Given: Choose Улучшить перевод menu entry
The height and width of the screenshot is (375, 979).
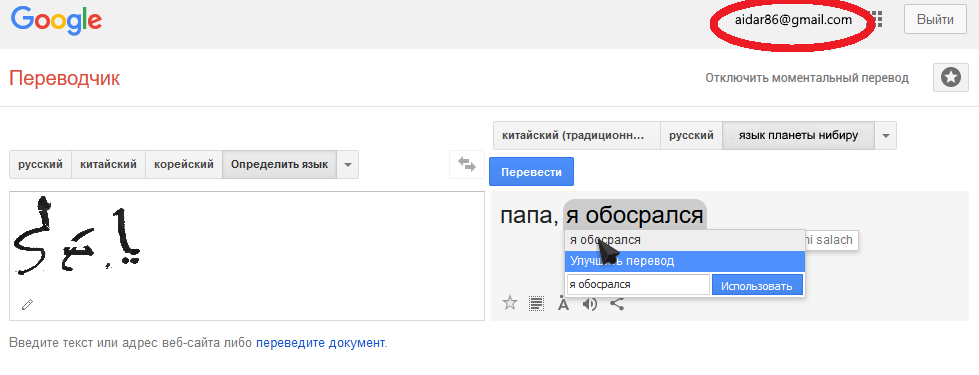Looking at the screenshot, I should point(685,261).
